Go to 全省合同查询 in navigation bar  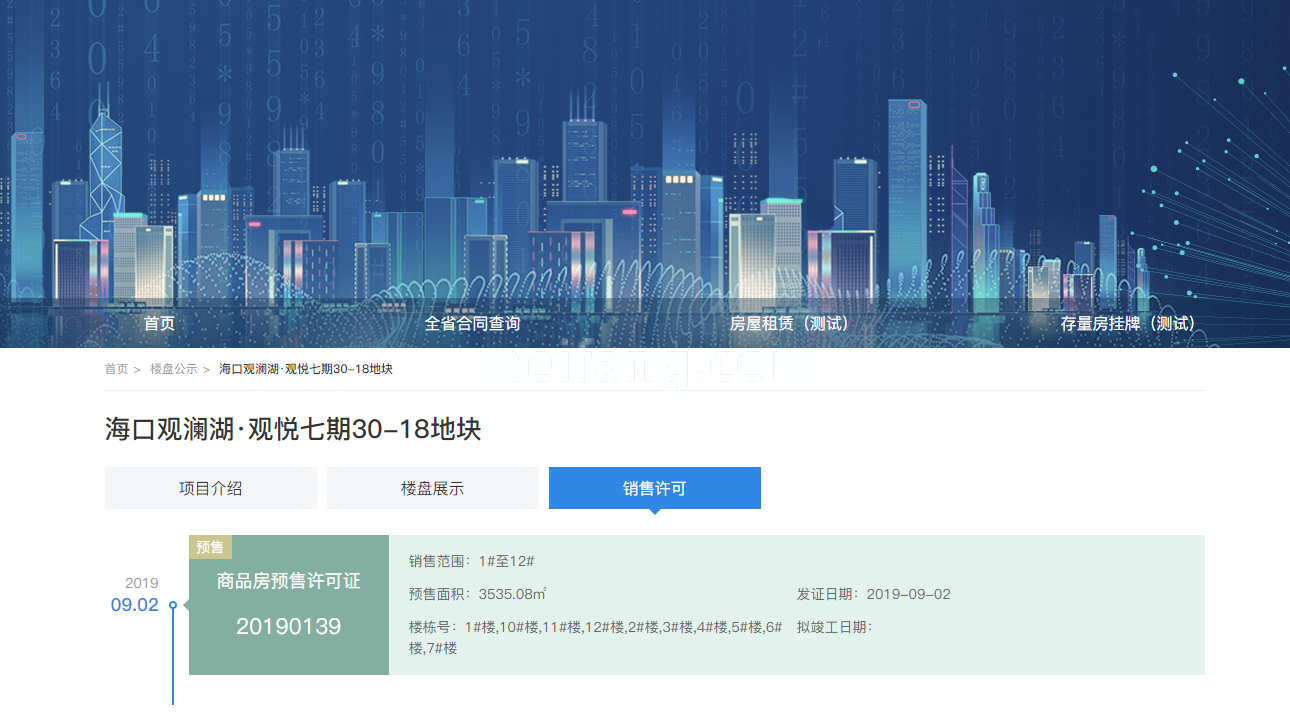(x=472, y=324)
